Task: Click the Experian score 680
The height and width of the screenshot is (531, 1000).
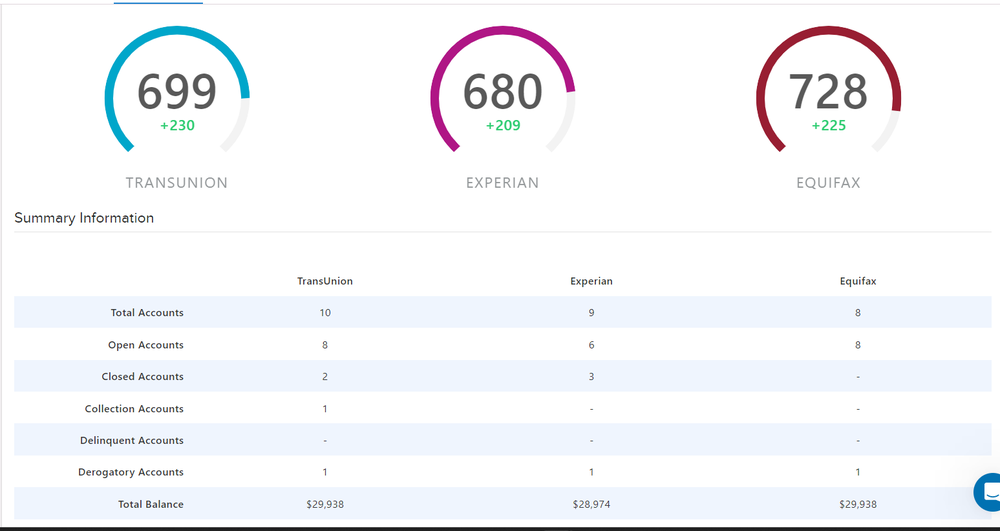Action: 503,91
